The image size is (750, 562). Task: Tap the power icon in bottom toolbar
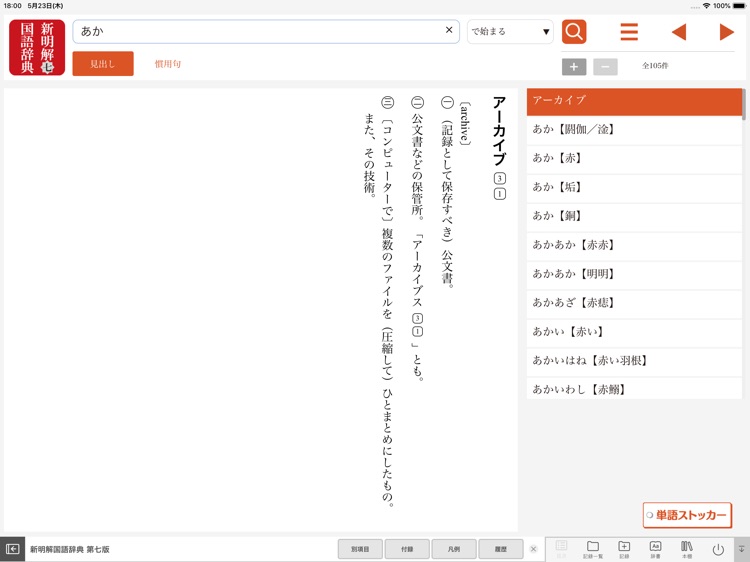point(718,550)
